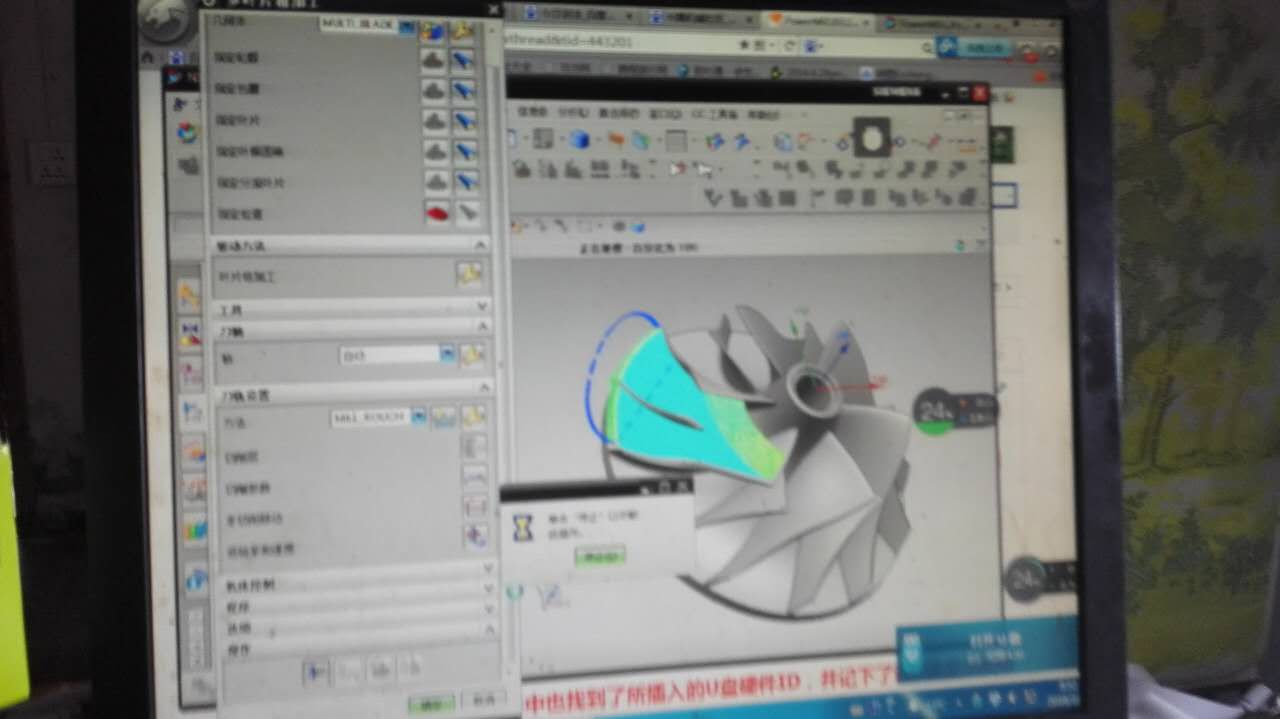Click the display icon for 指定轮毂 (Specify Hub)
The image size is (1280, 719).
coord(464,60)
